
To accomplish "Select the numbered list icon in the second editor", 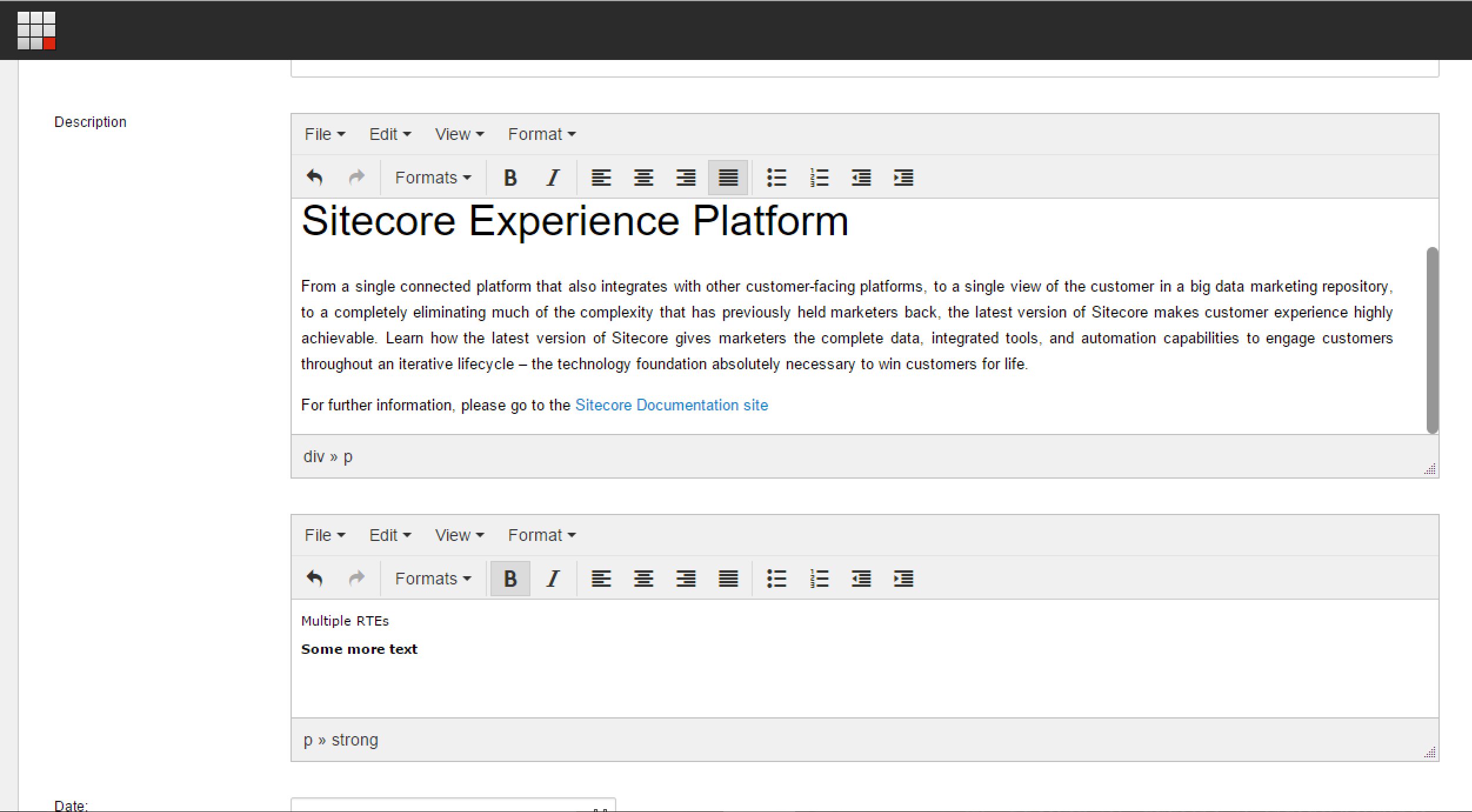I will [819, 579].
